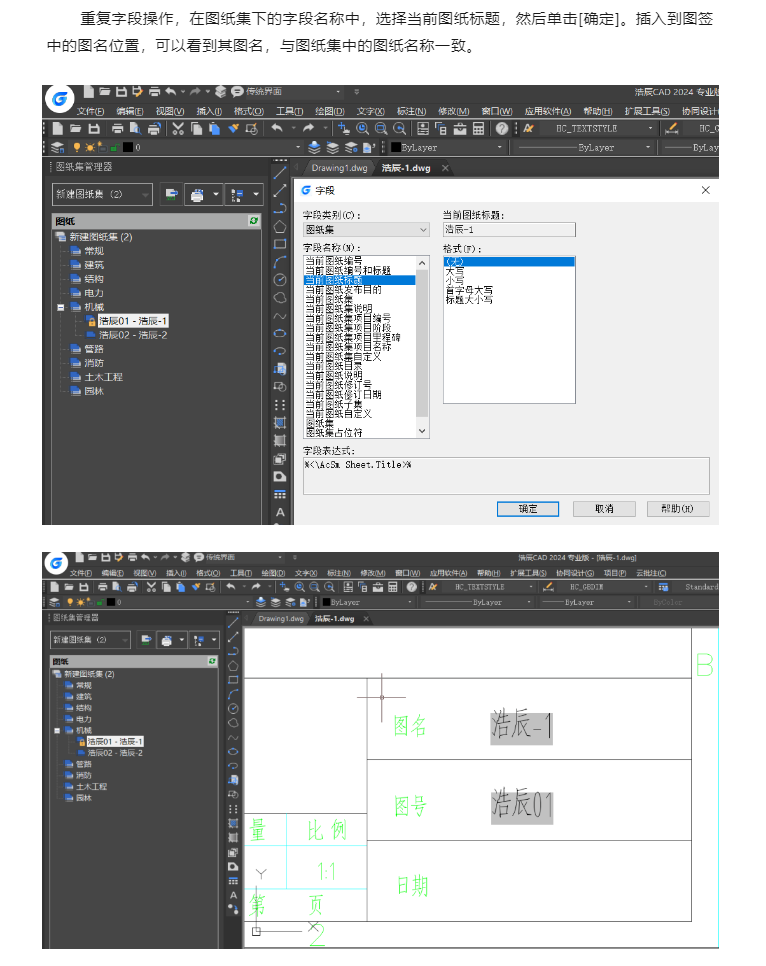Click the Multiline Text A tool beside the 字段 dialog
The image size is (766, 966).
click(x=280, y=512)
